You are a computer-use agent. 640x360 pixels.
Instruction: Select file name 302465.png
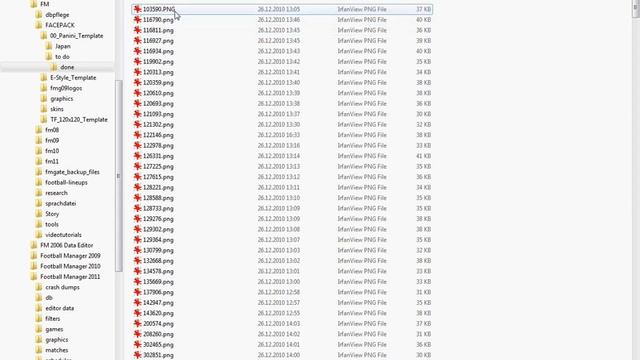[158, 344]
